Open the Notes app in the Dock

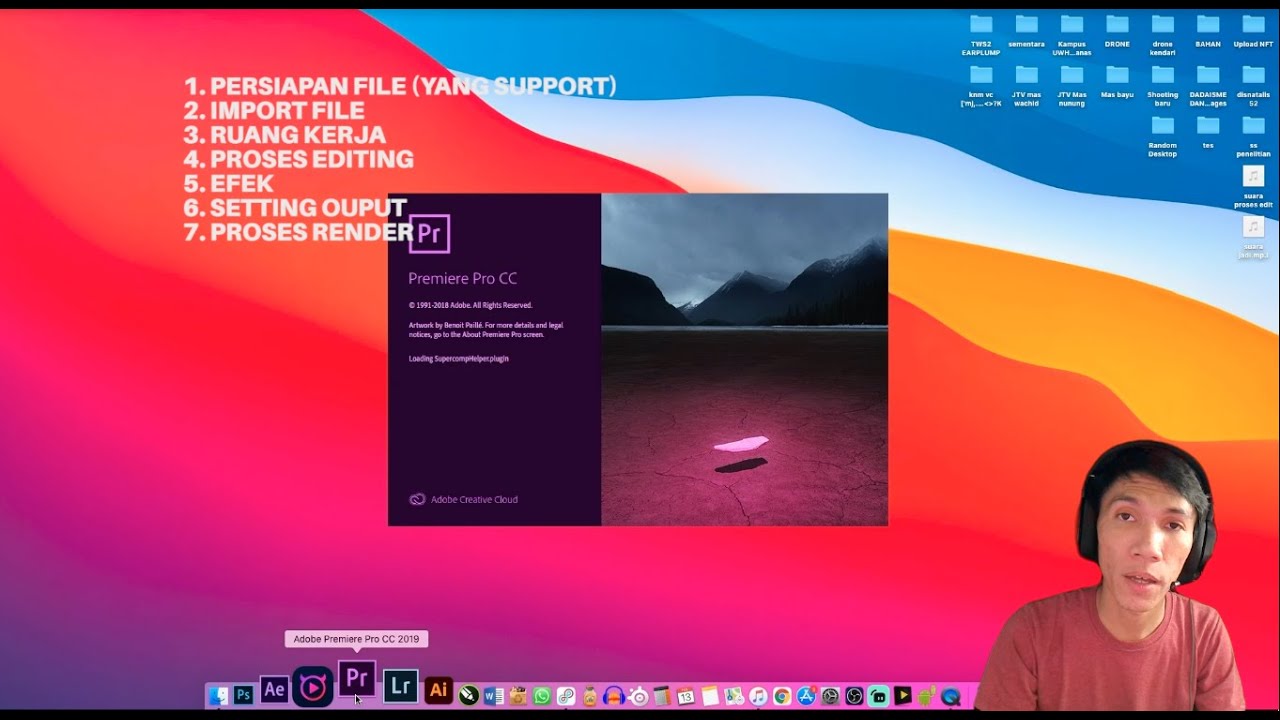tap(709, 696)
